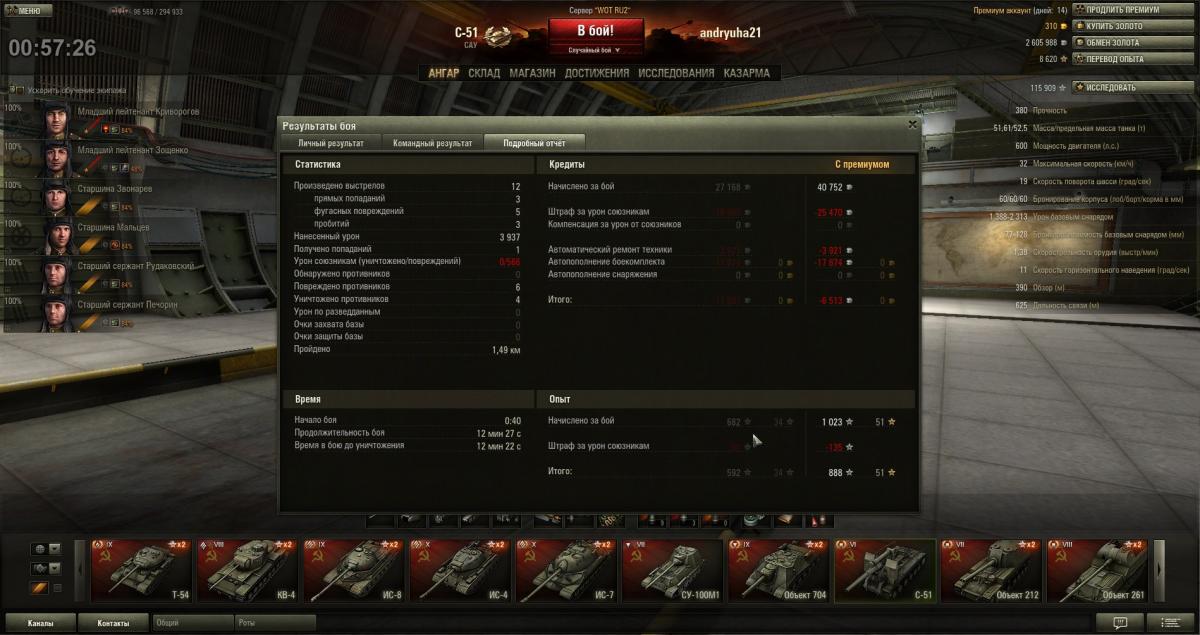Open crew member Криворогов's portrait
Image resolution: width=1200 pixels, height=635 pixels.
click(57, 120)
